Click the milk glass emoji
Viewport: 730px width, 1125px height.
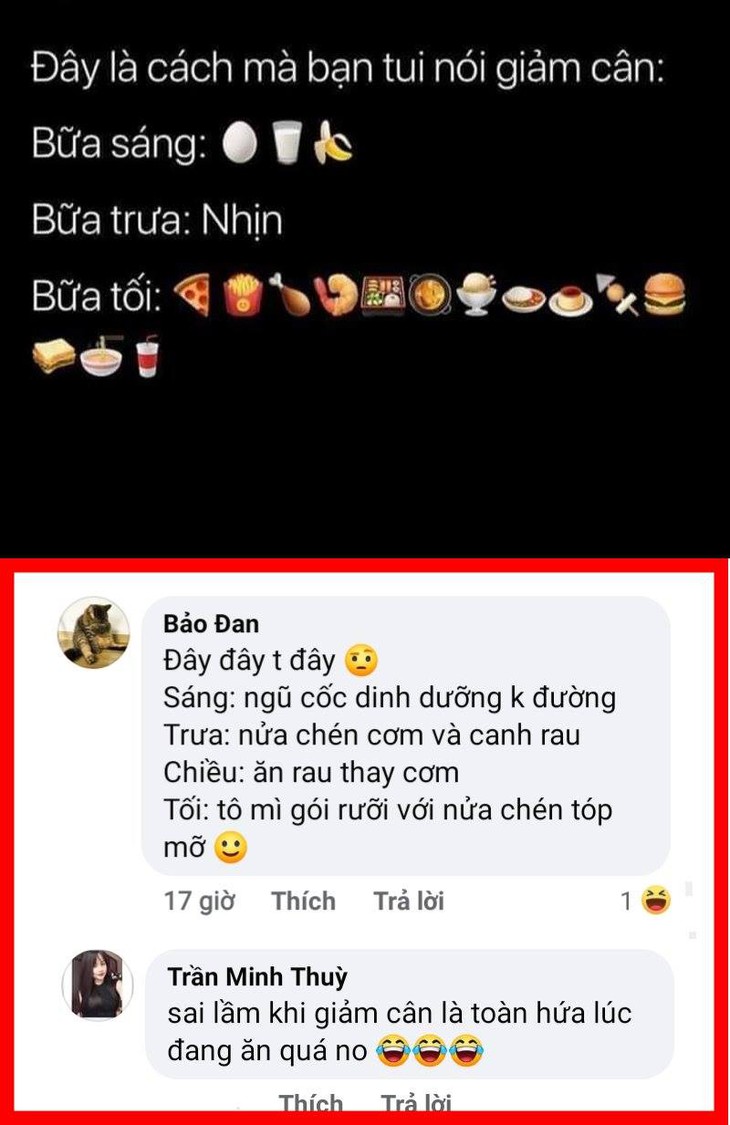[x=287, y=142]
